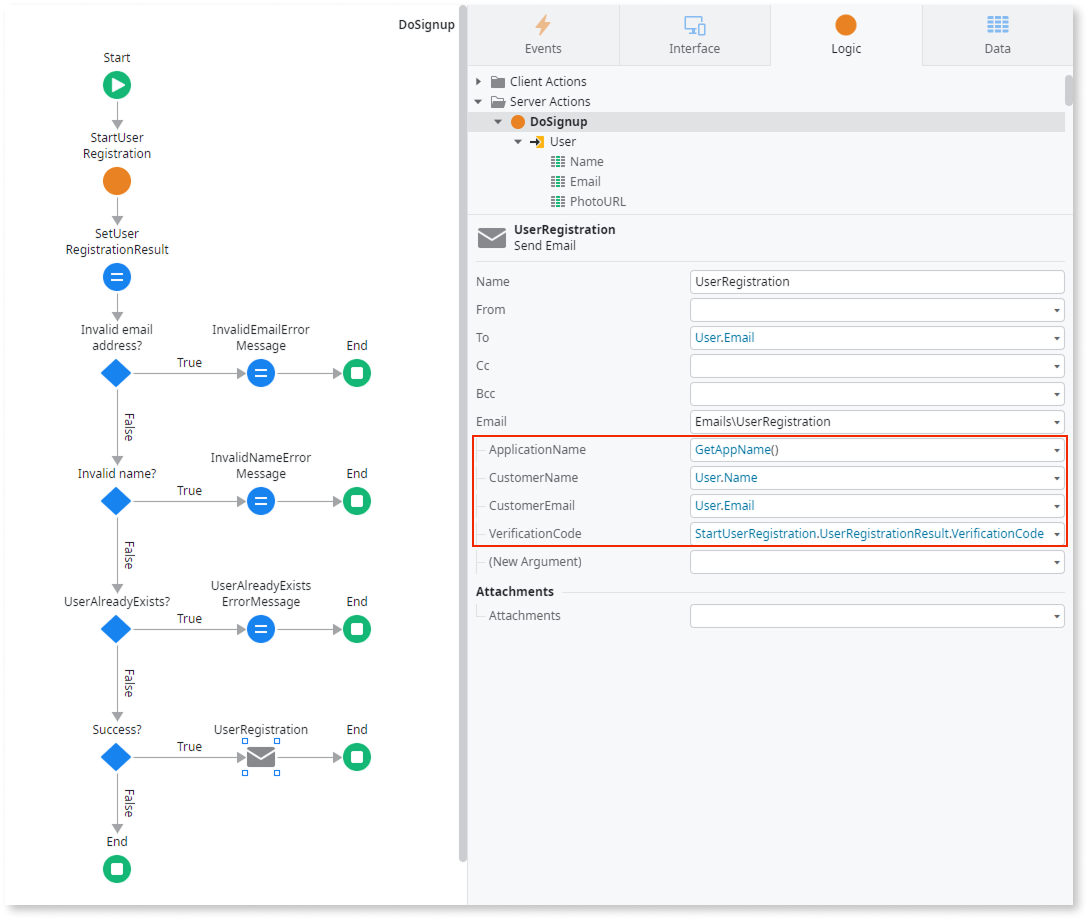The image size is (1088, 920).
Task: Open the CustomerName dropdown arrow
Action: point(1057,478)
